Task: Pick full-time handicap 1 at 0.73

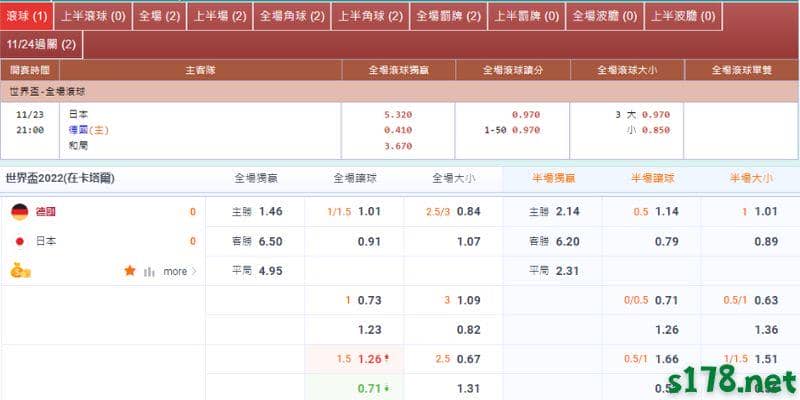Action: (363, 301)
